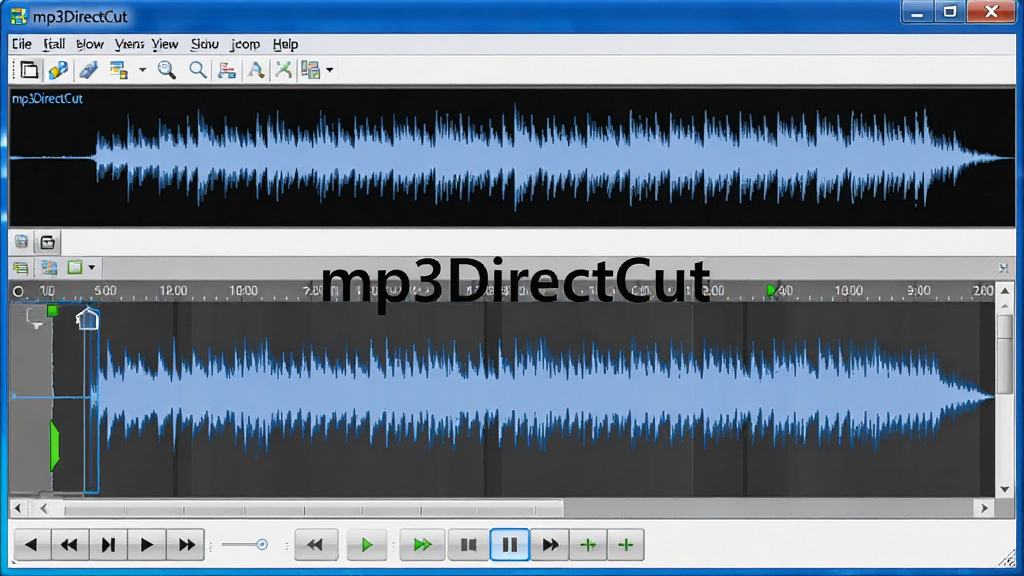Viewport: 1024px width, 576px height.
Task: Click the black double-left rewind button
Action: tap(69, 545)
